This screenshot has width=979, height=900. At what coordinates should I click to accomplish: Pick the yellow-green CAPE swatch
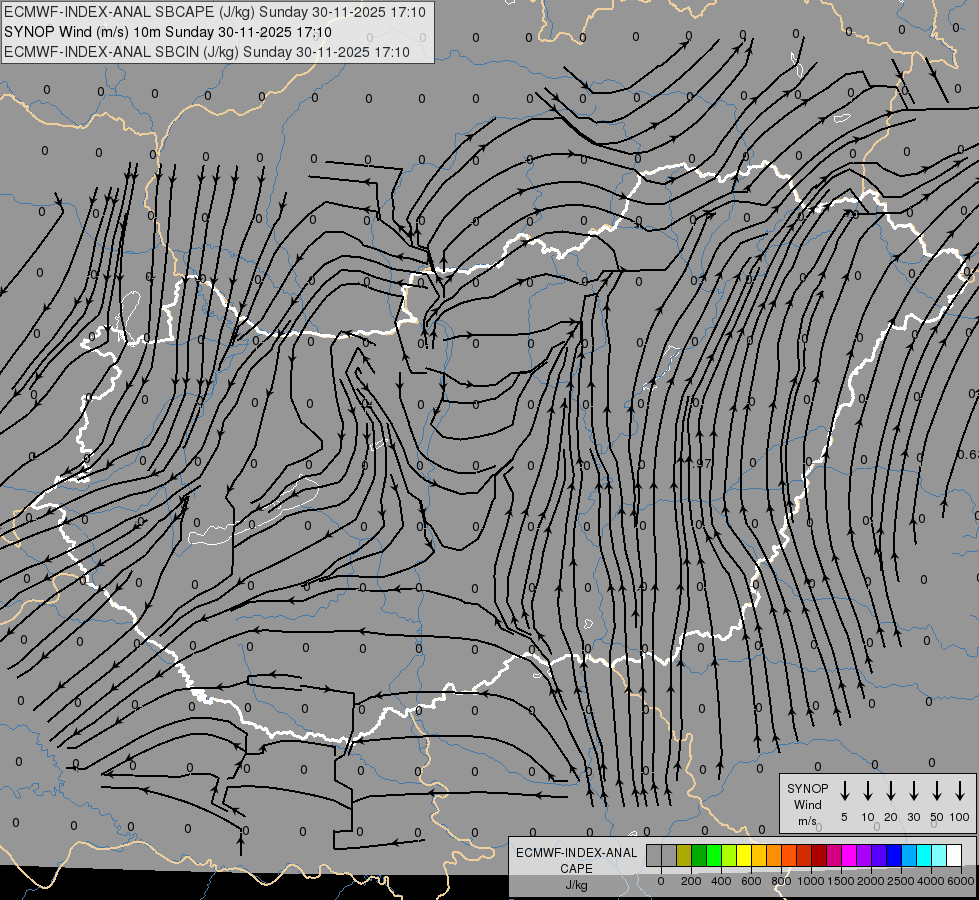click(729, 855)
